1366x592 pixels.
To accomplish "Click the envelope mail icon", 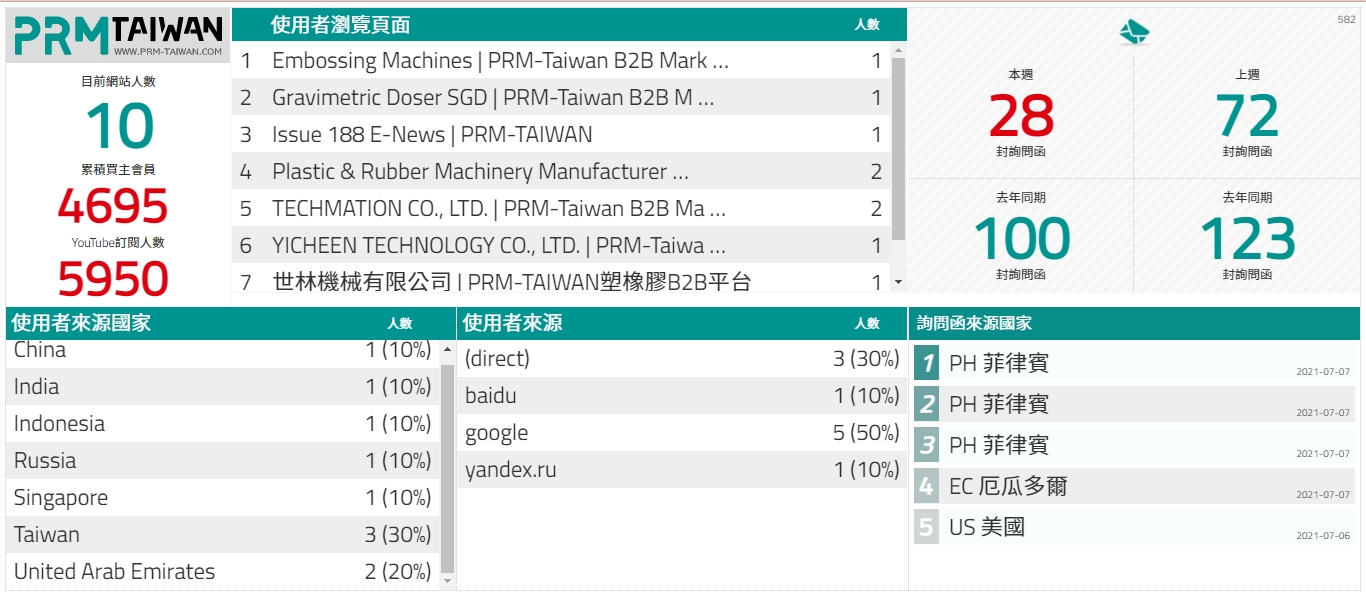I will pos(1134,33).
